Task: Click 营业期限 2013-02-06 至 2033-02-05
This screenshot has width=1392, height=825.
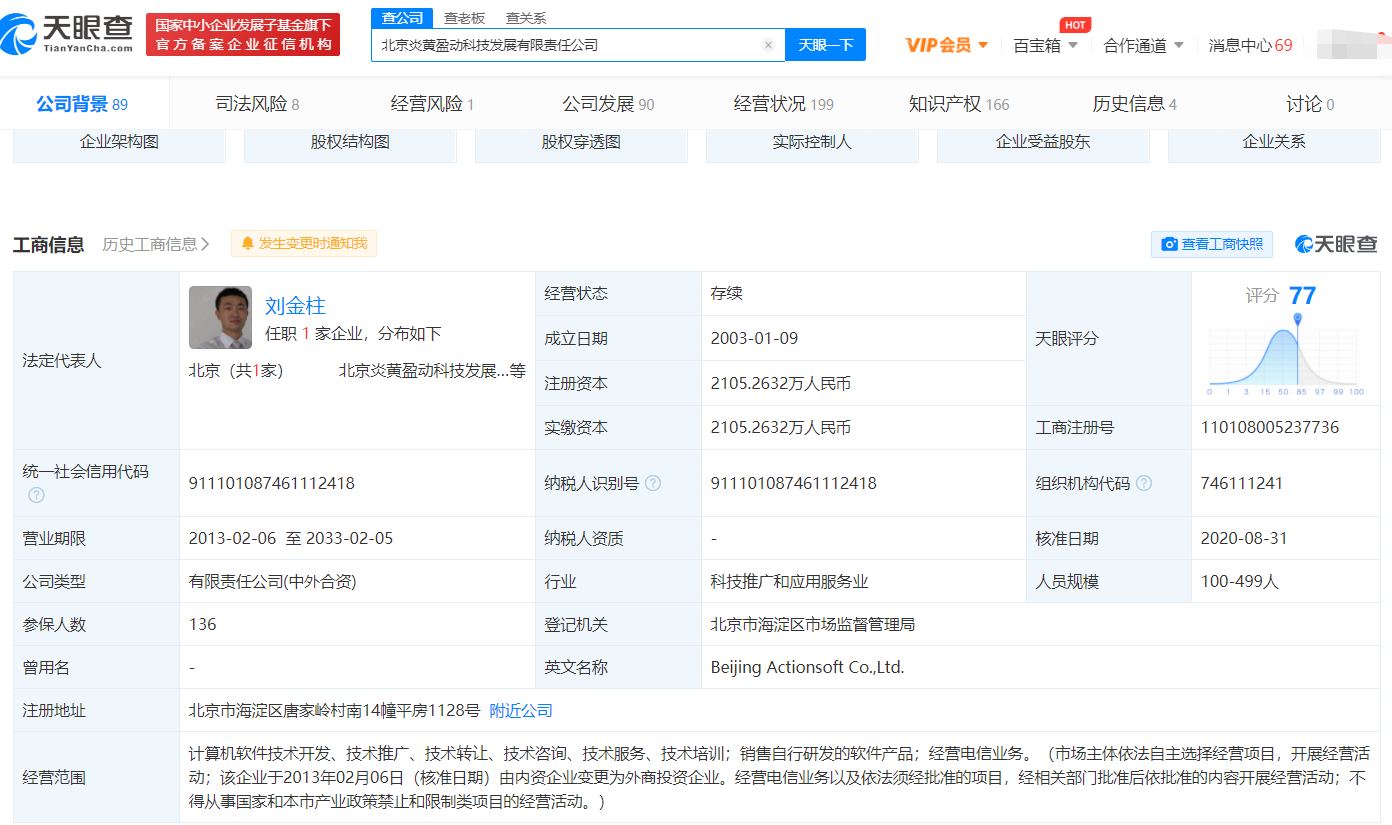Action: [x=291, y=538]
